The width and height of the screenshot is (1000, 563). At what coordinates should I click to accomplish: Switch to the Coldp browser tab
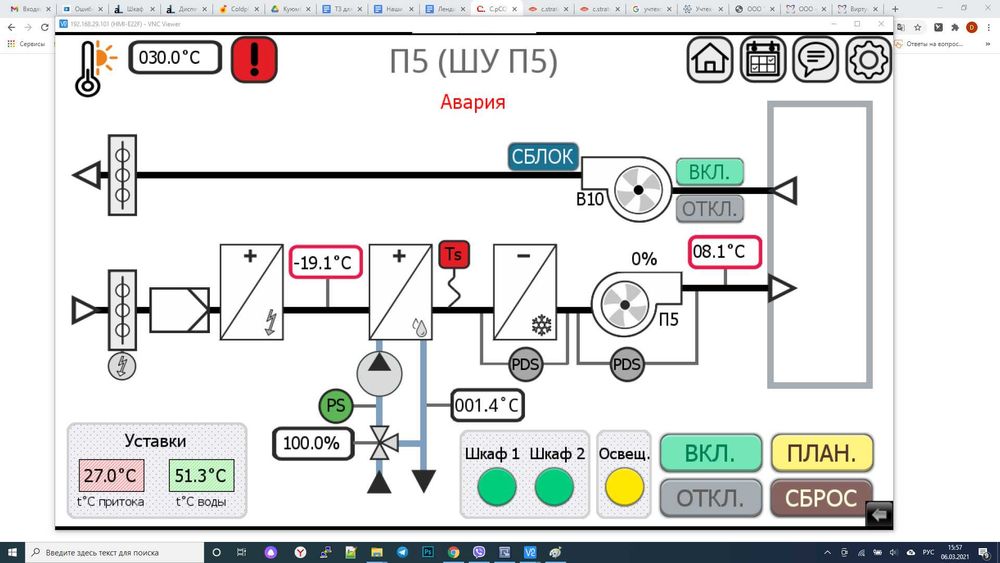239,9
